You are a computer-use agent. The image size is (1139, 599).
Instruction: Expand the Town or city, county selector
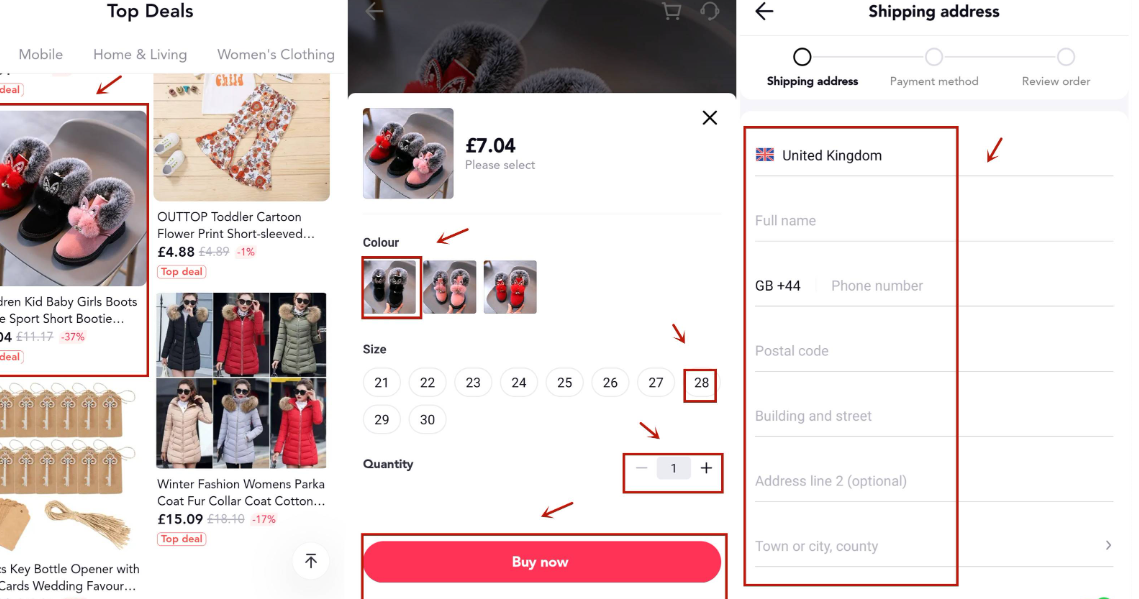coord(934,546)
